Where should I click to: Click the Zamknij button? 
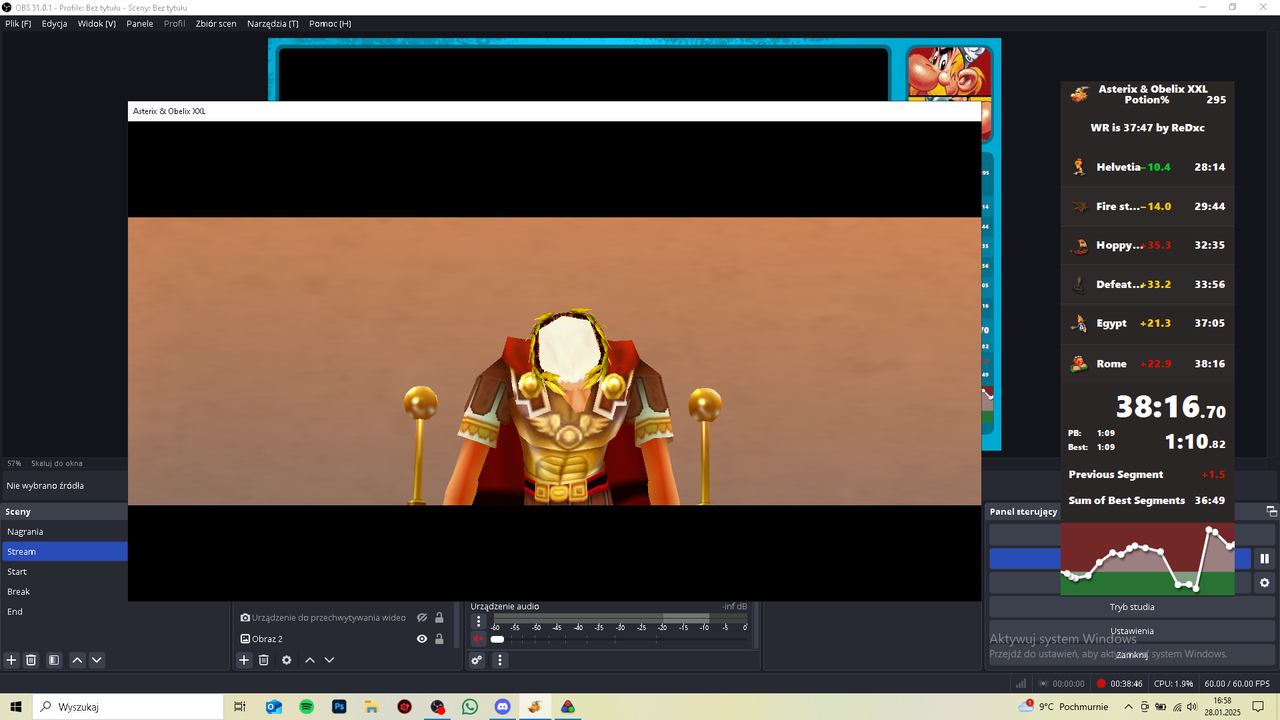(1132, 655)
